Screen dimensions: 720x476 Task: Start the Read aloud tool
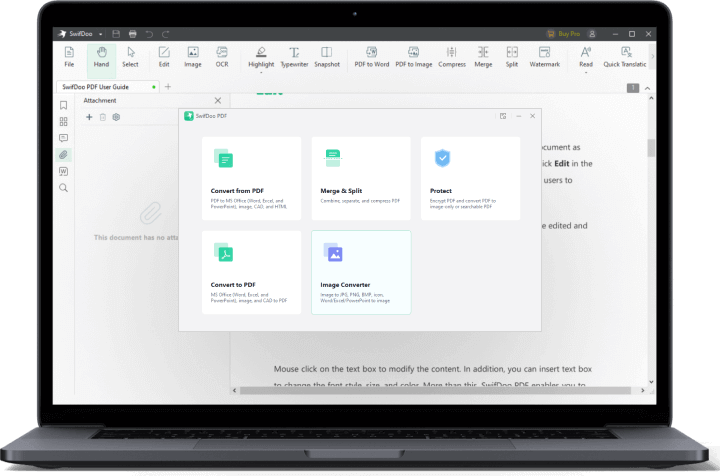point(586,57)
